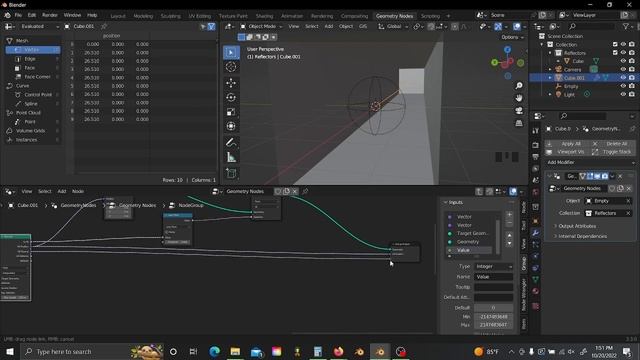Open the Global transform orientation dropdown
640x360 pixels.
tap(393, 26)
